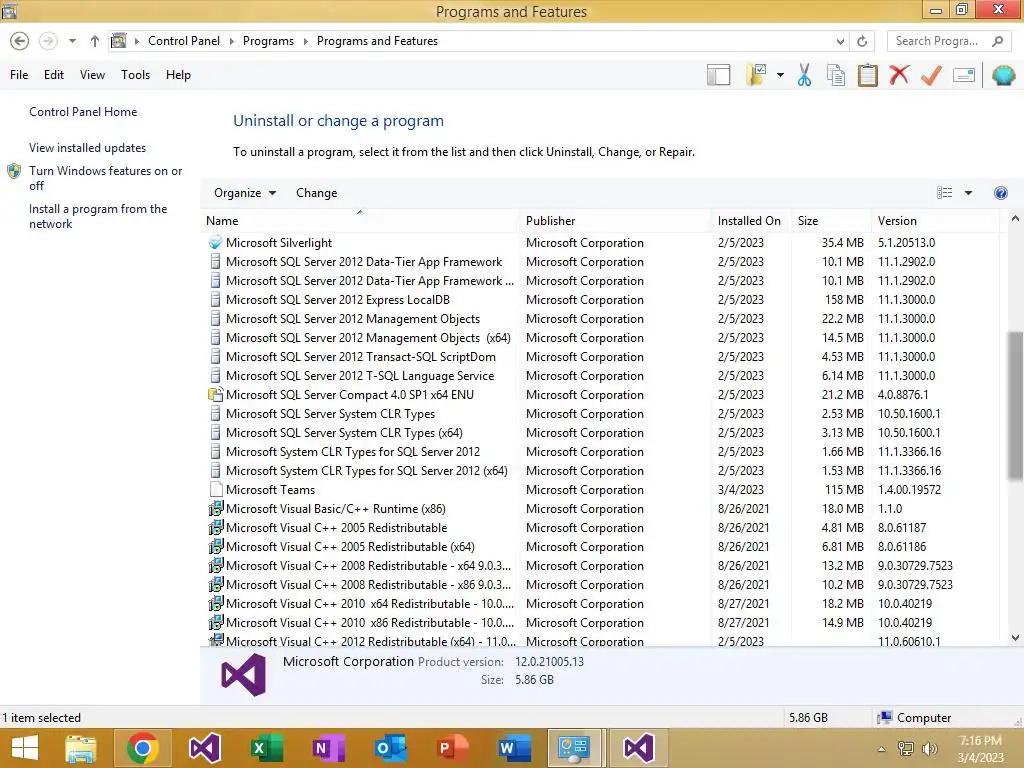The image size is (1024, 768).
Task: Sort list by Name column header
Action: pyautogui.click(x=360, y=221)
